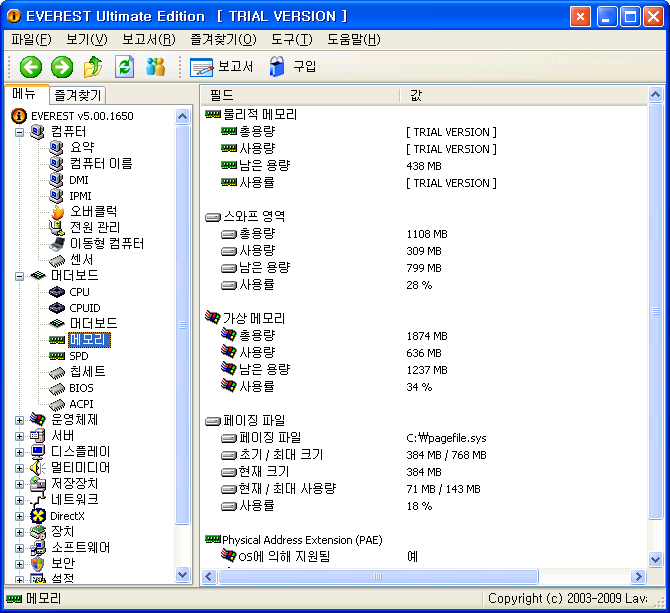This screenshot has width=670, height=613.
Task: Click the red X button beside minimize
Action: (x=580, y=17)
